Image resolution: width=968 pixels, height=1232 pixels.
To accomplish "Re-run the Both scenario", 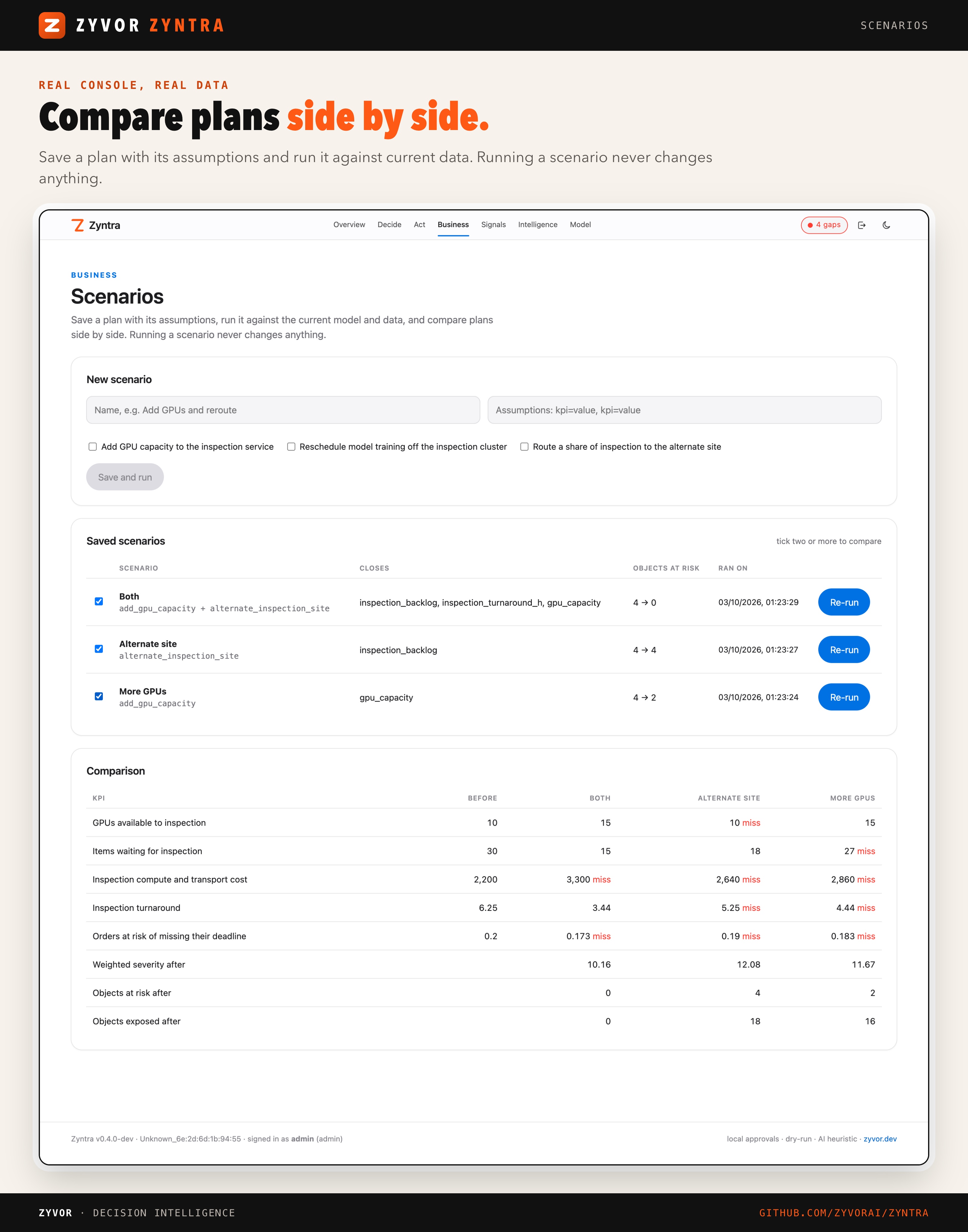I will [843, 602].
